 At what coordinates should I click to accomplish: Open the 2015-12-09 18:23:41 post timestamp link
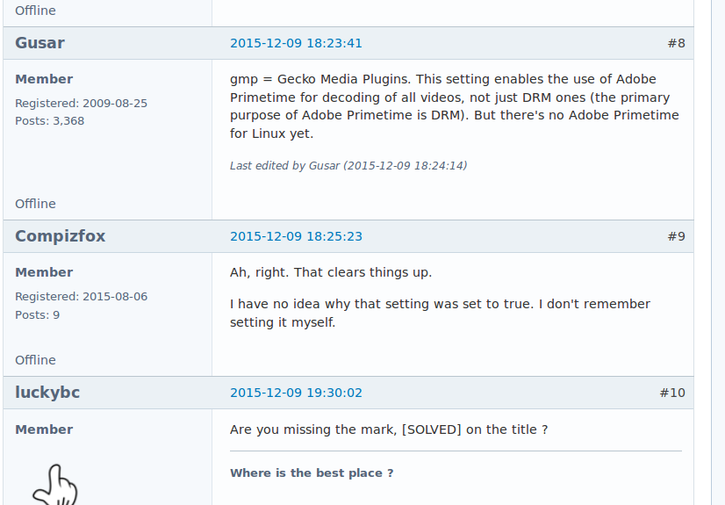click(x=296, y=43)
